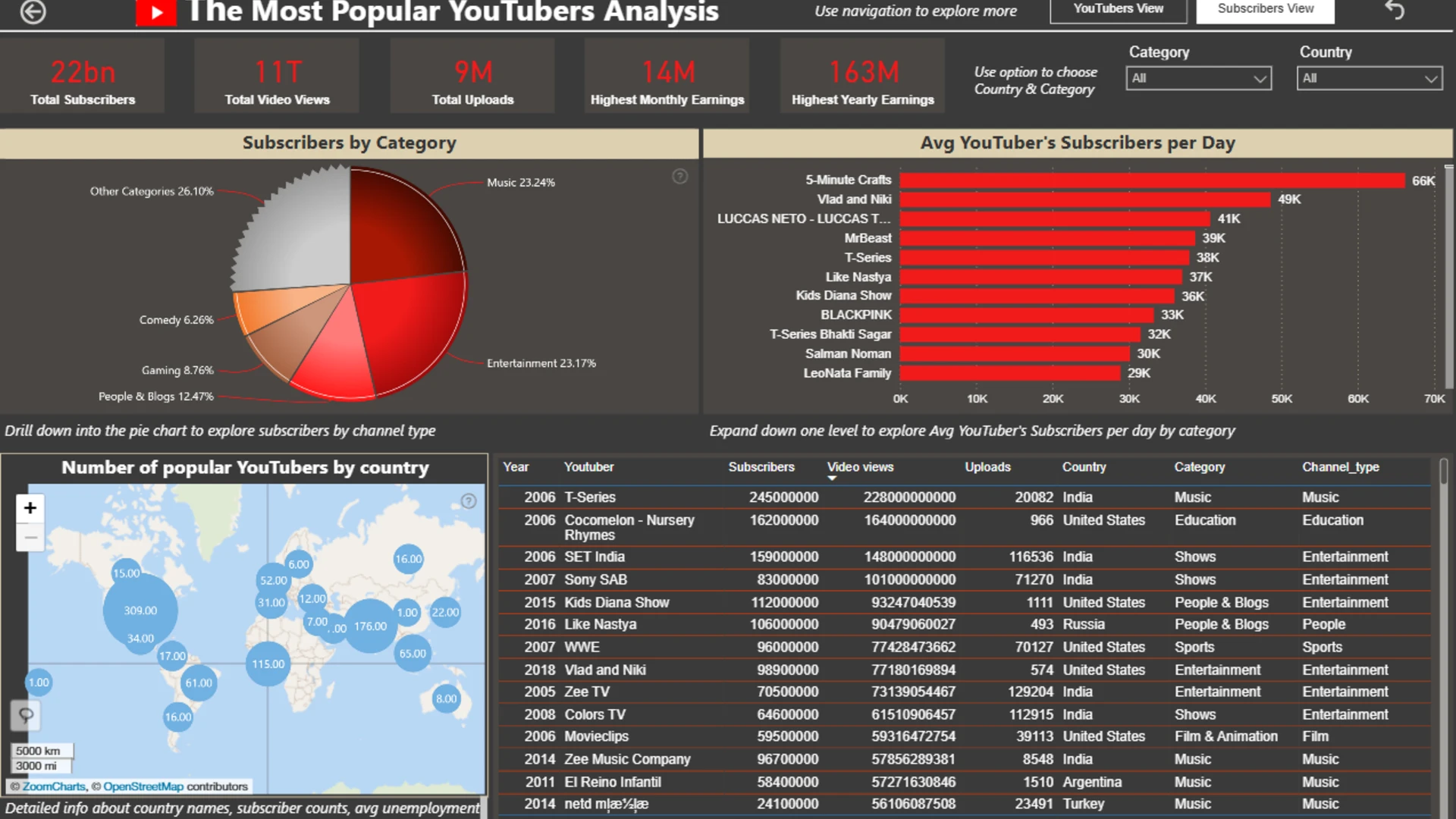The height and width of the screenshot is (819, 1456).
Task: Click the 8.00 map bubble
Action: pyautogui.click(x=446, y=698)
